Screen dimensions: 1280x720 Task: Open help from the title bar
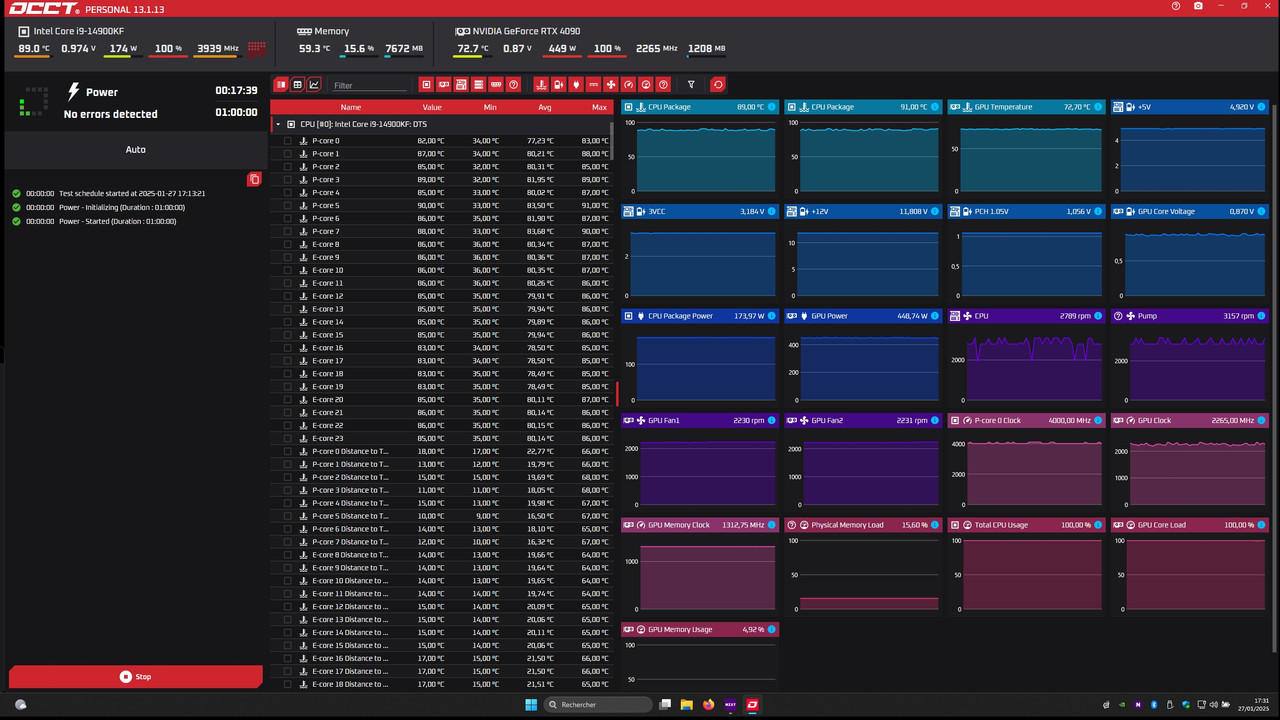[x=1176, y=6]
